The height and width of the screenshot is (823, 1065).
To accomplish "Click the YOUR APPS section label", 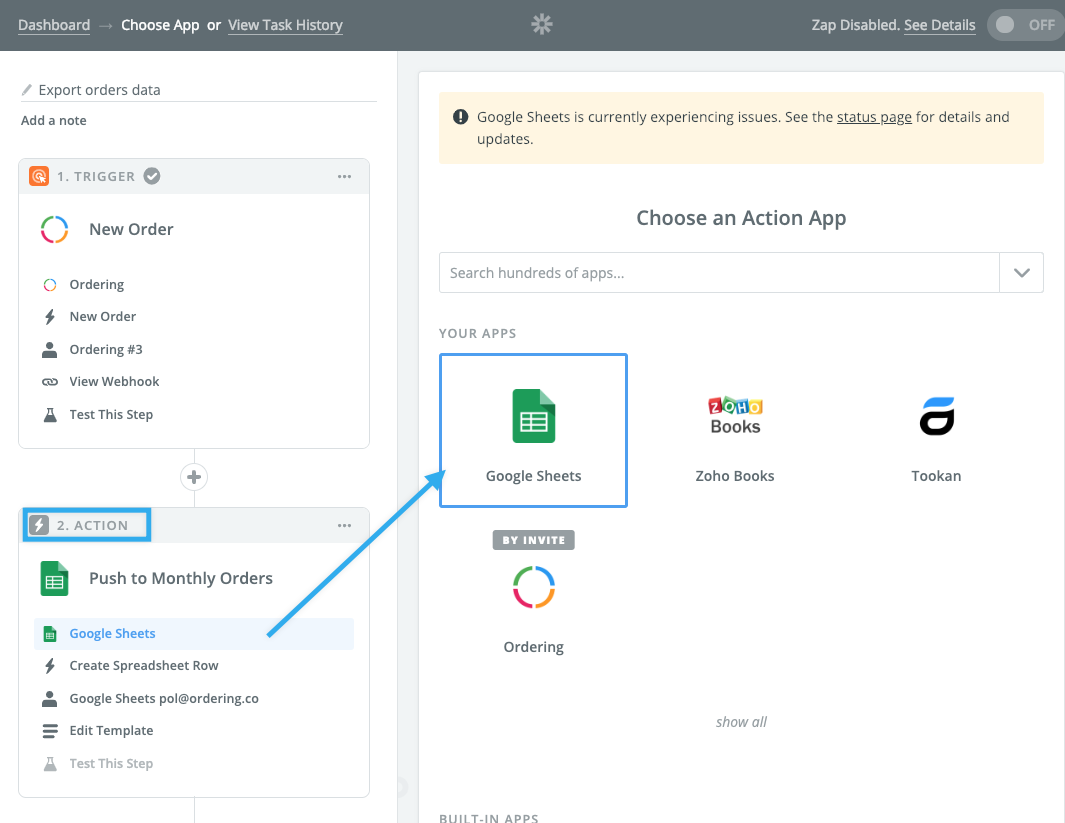I will pyautogui.click(x=477, y=333).
